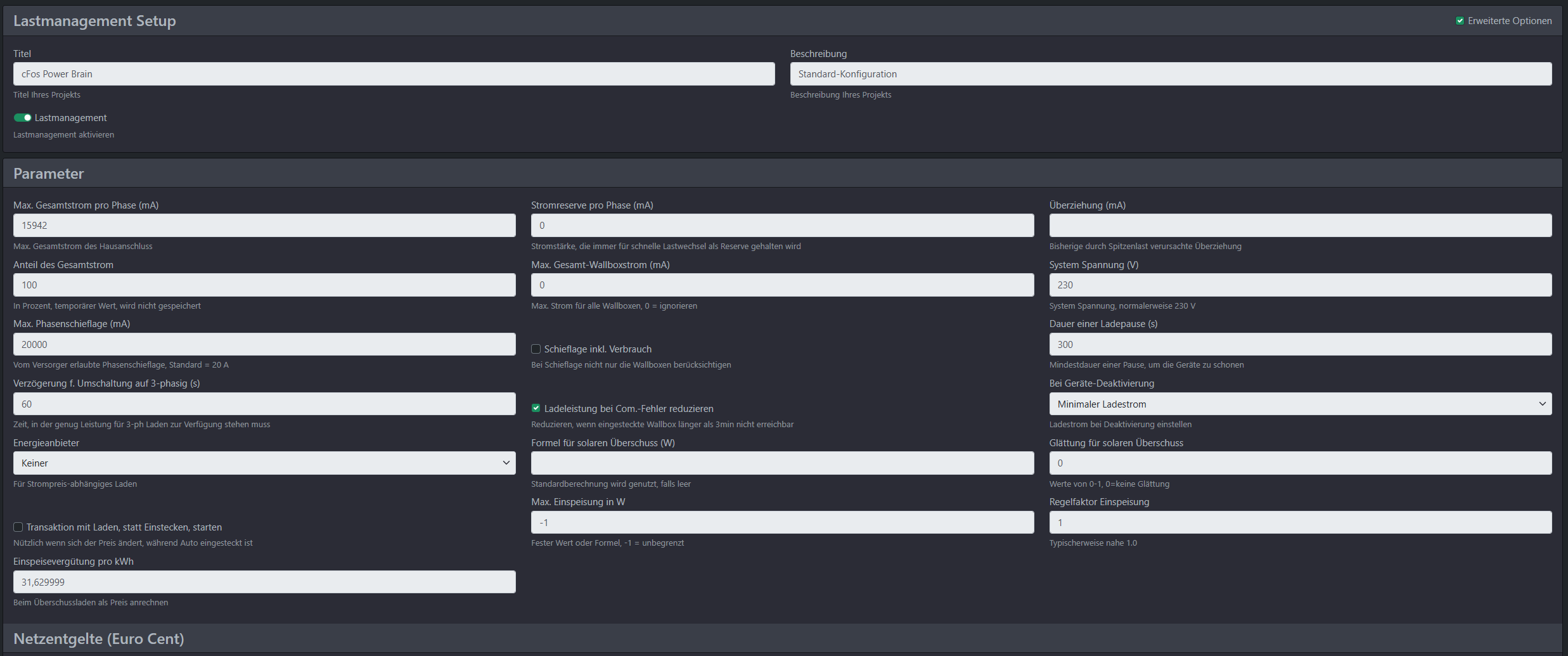
Task: Focus the Max. Gesamtstrom pro Phase field
Action: (264, 226)
